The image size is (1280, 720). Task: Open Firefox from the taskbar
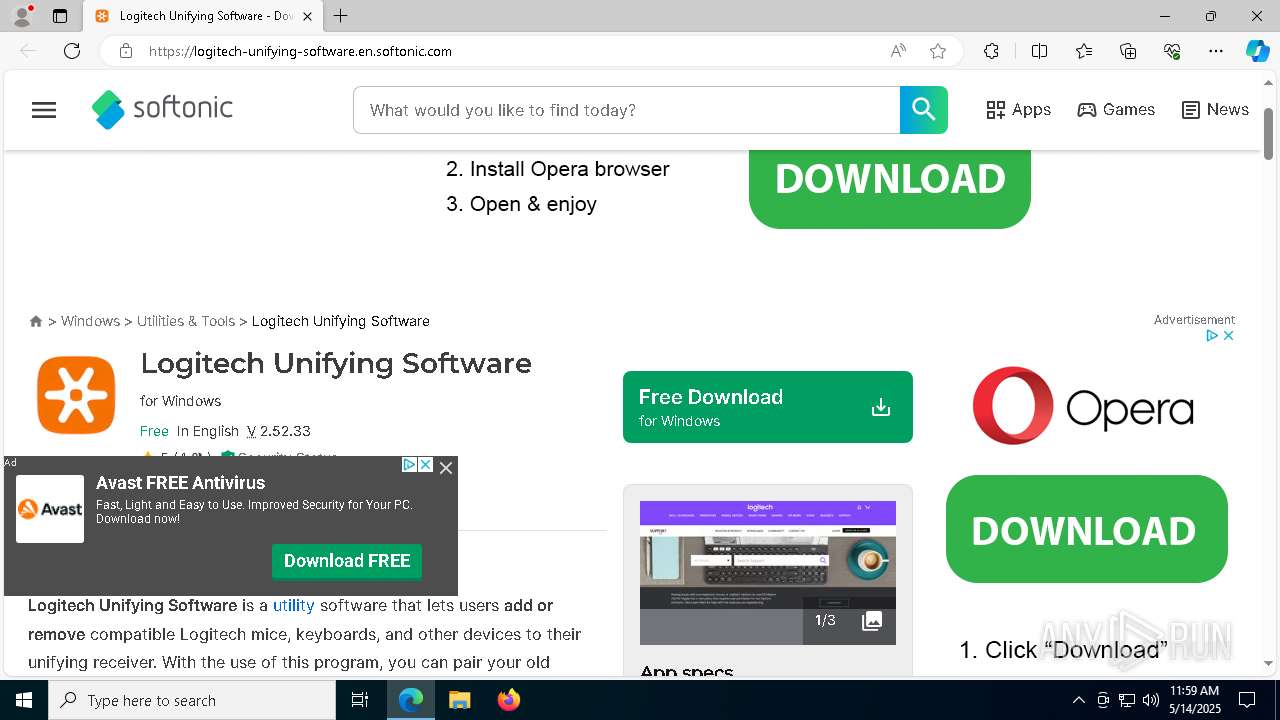pyautogui.click(x=509, y=700)
